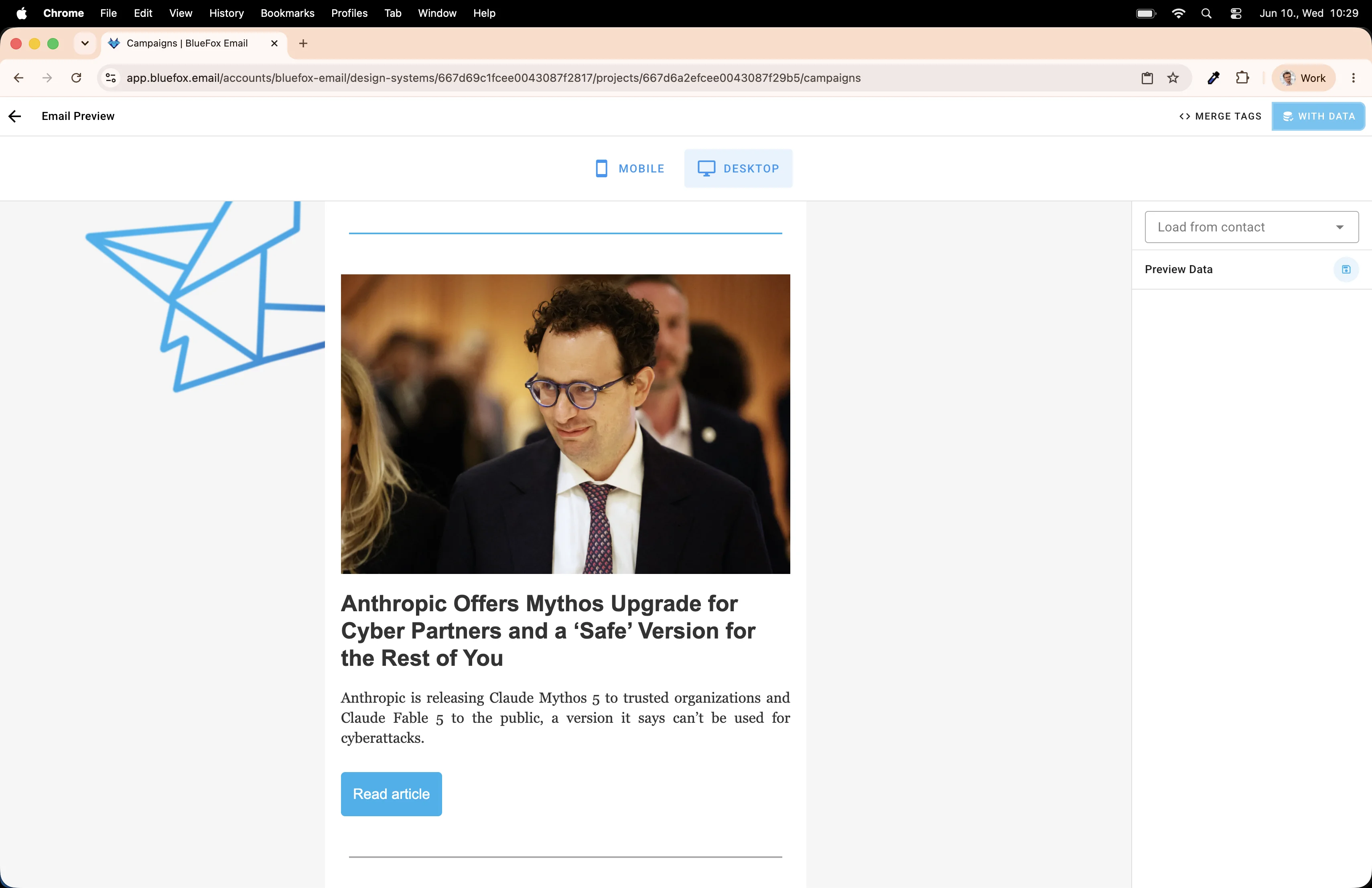
Task: Open the Edit menu
Action: (x=143, y=13)
